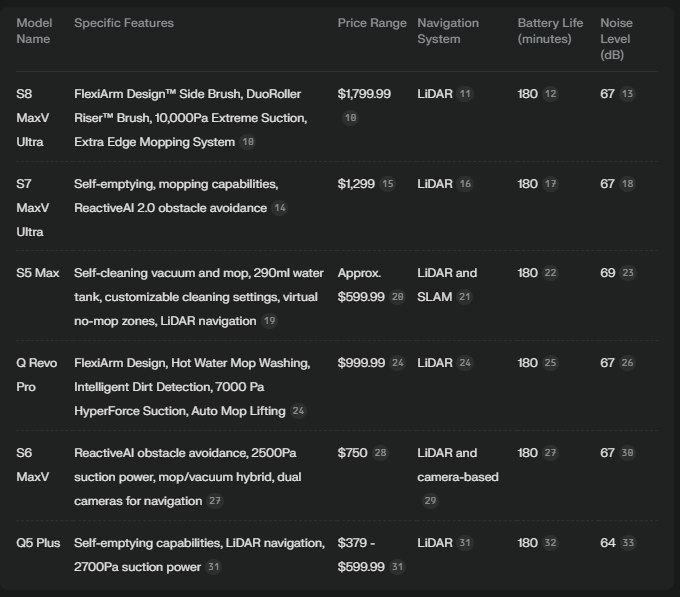Click the Noise Level (dB) column header
Viewport: 680px width, 597px height.
click(x=616, y=39)
